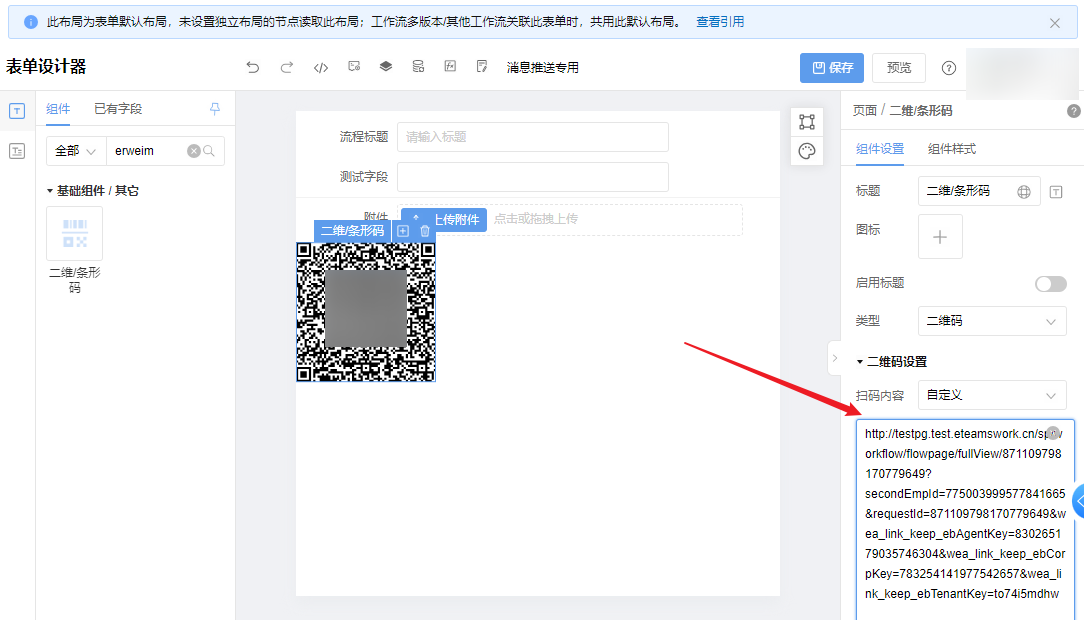Clear the erweim search text
This screenshot has height=620, width=1084.
click(194, 151)
